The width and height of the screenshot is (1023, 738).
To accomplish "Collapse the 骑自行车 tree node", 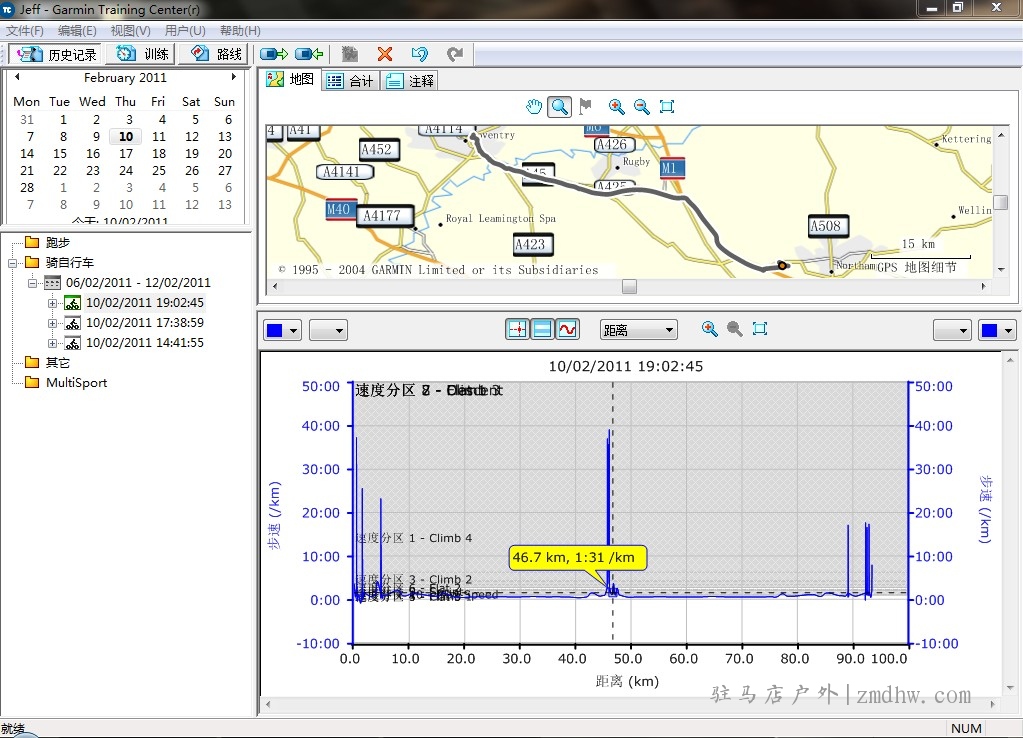I will pos(12,263).
